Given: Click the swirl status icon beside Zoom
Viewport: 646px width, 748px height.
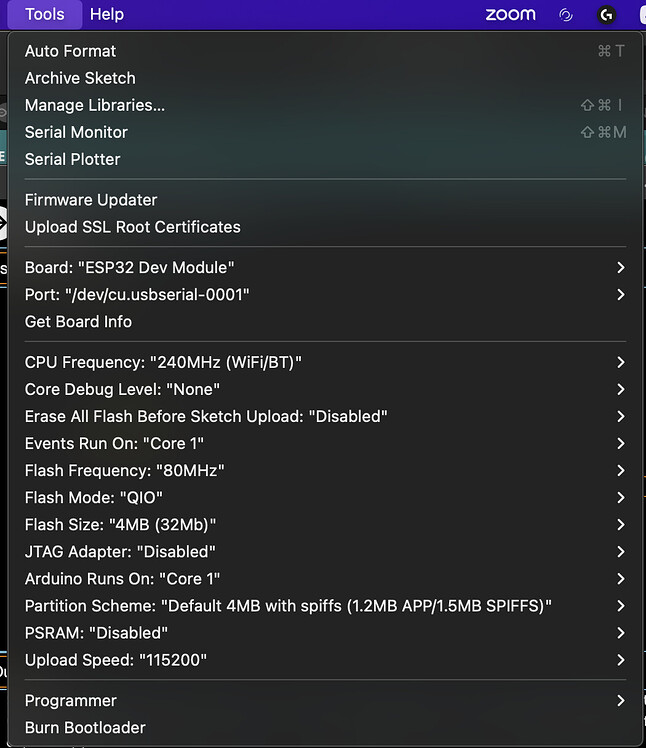Looking at the screenshot, I should (x=566, y=15).
